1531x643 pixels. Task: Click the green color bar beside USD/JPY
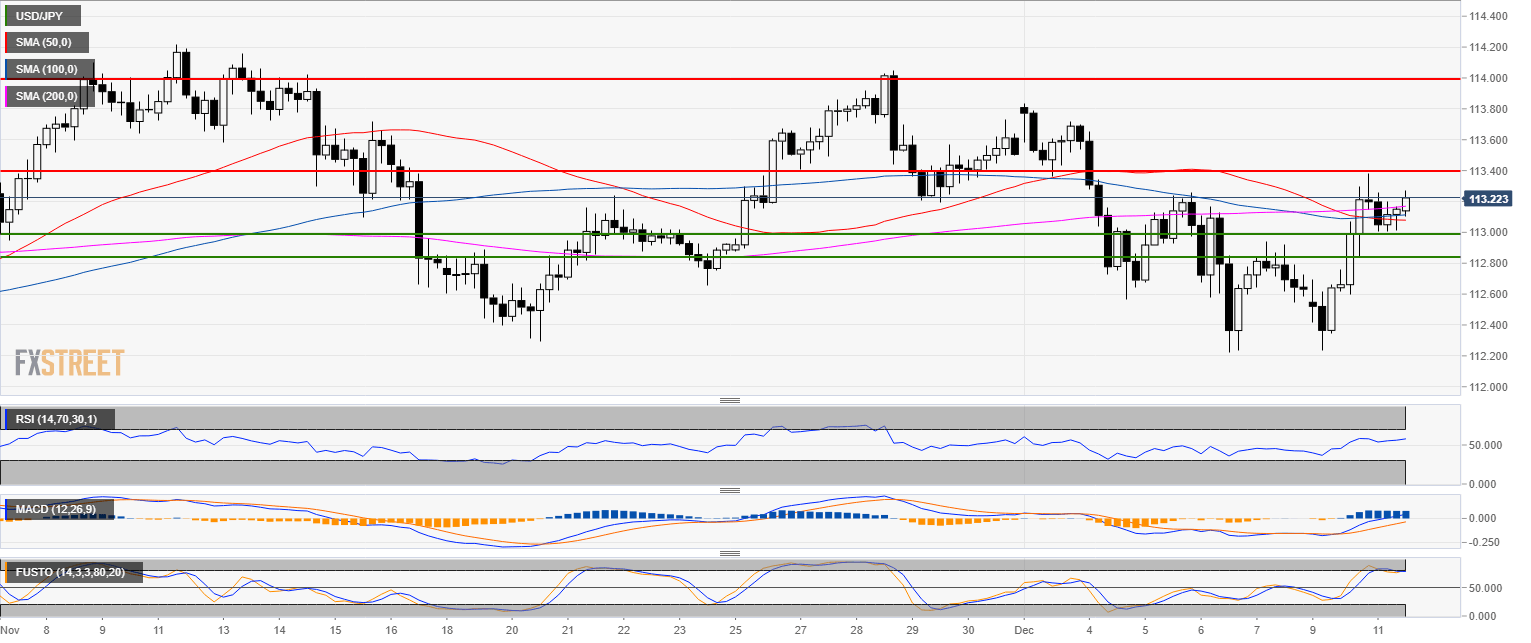pos(7,16)
